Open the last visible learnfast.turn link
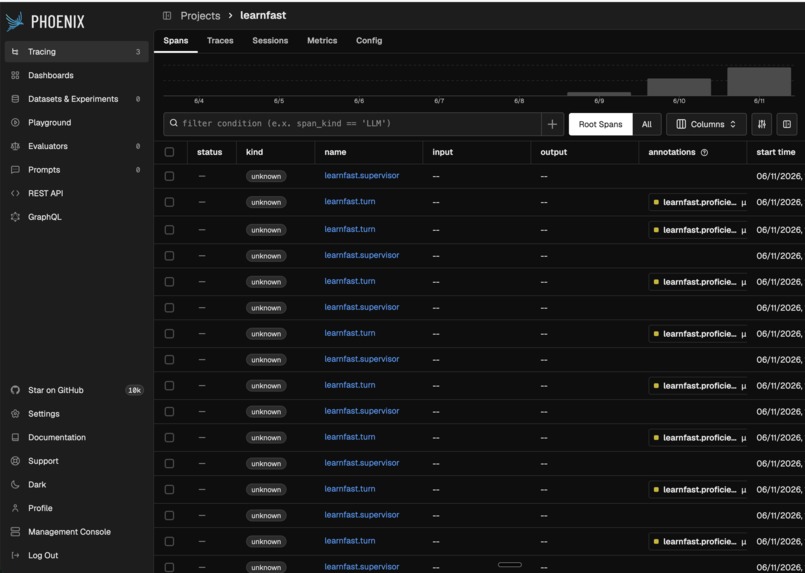Screen dimensions: 805x573 350,541
